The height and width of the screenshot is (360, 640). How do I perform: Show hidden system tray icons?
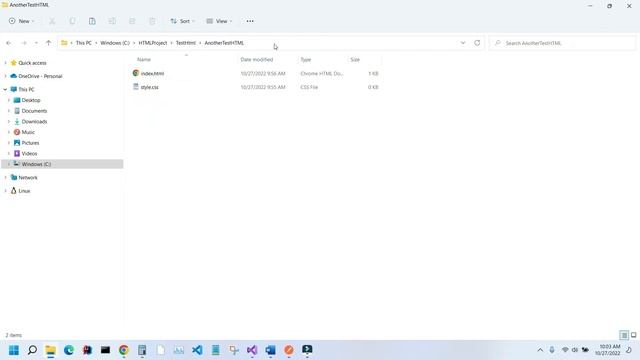(x=540, y=350)
